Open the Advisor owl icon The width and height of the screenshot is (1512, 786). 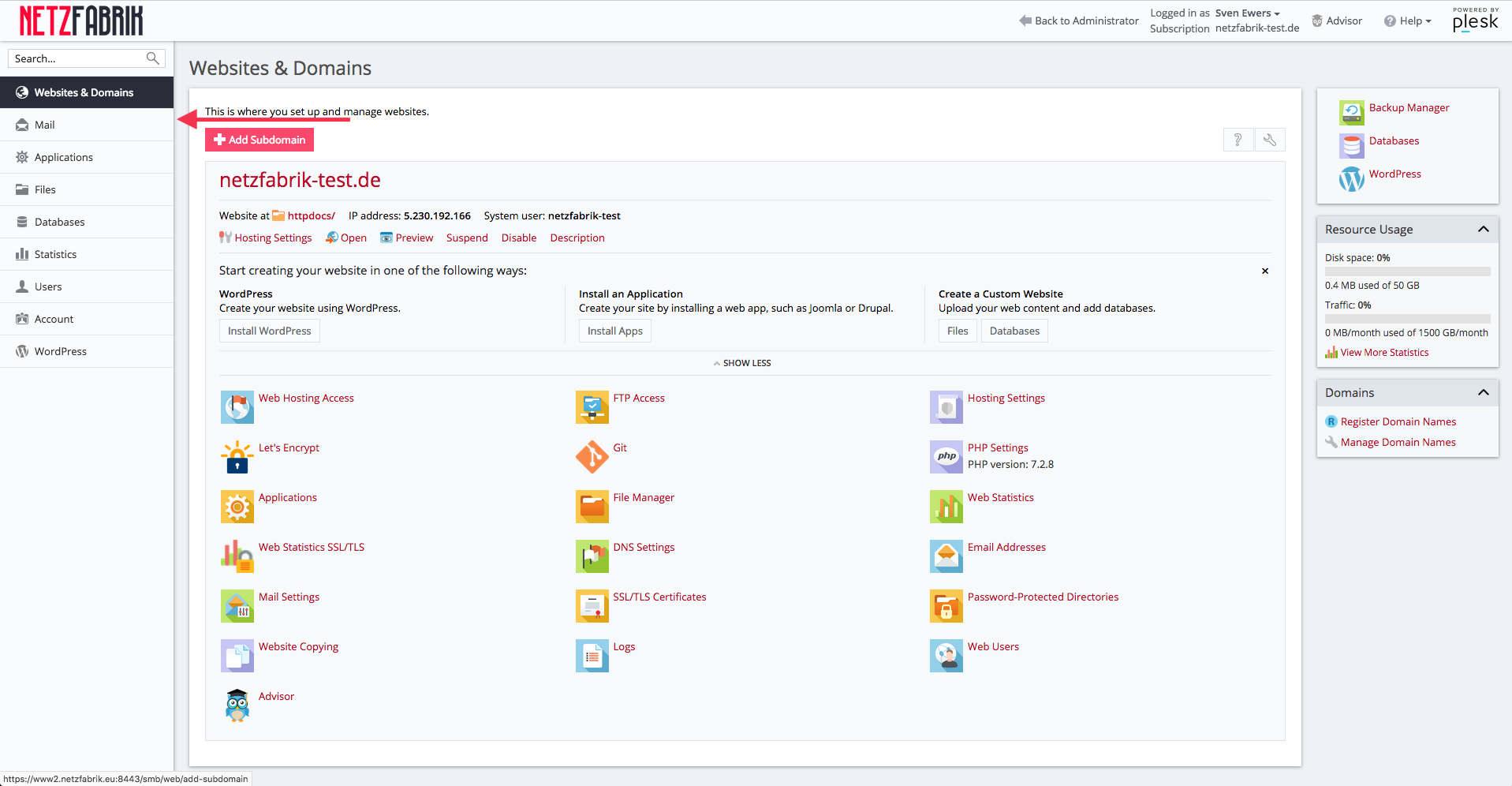pyautogui.click(x=237, y=706)
